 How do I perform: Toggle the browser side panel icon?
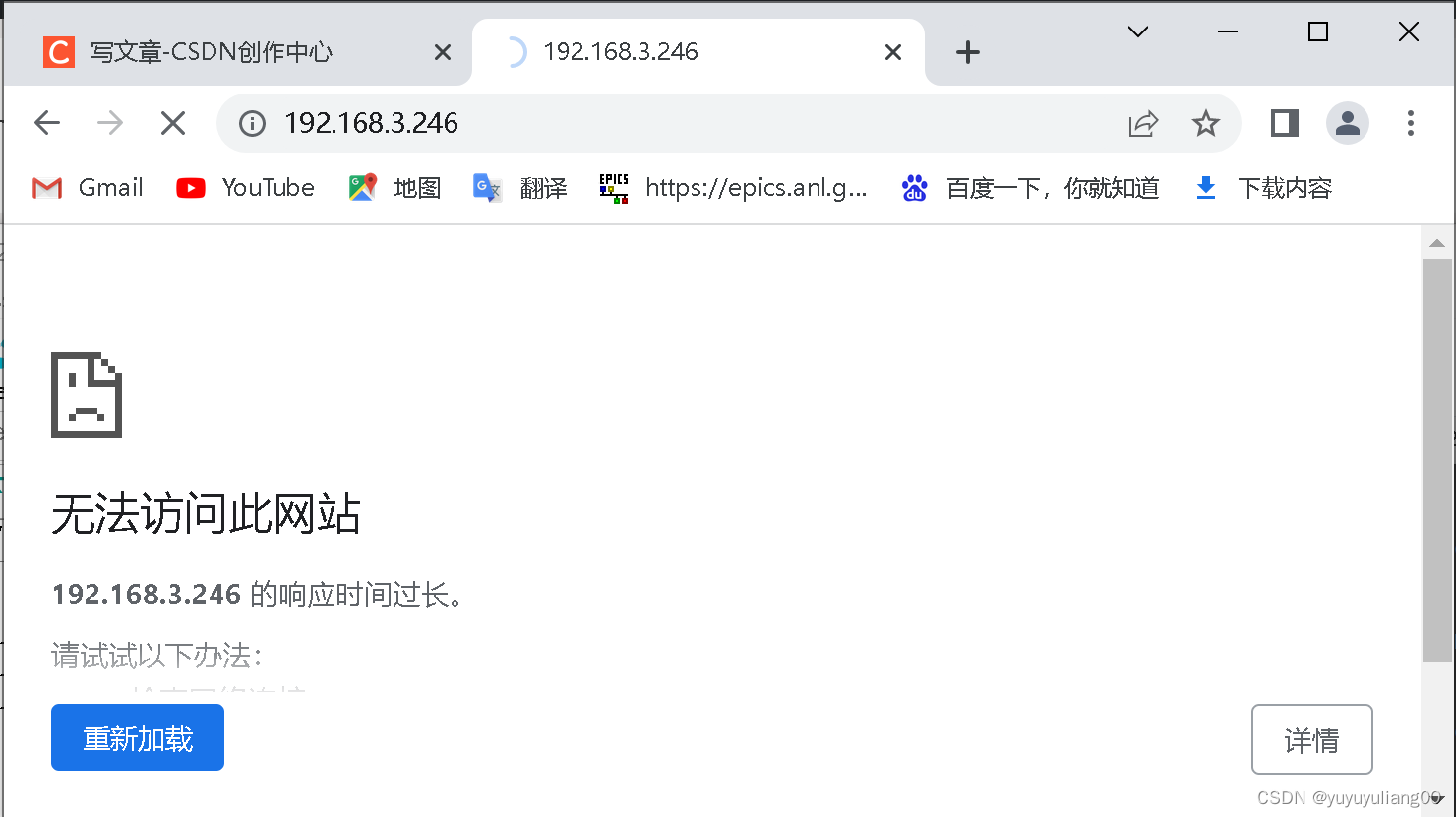[x=1285, y=123]
